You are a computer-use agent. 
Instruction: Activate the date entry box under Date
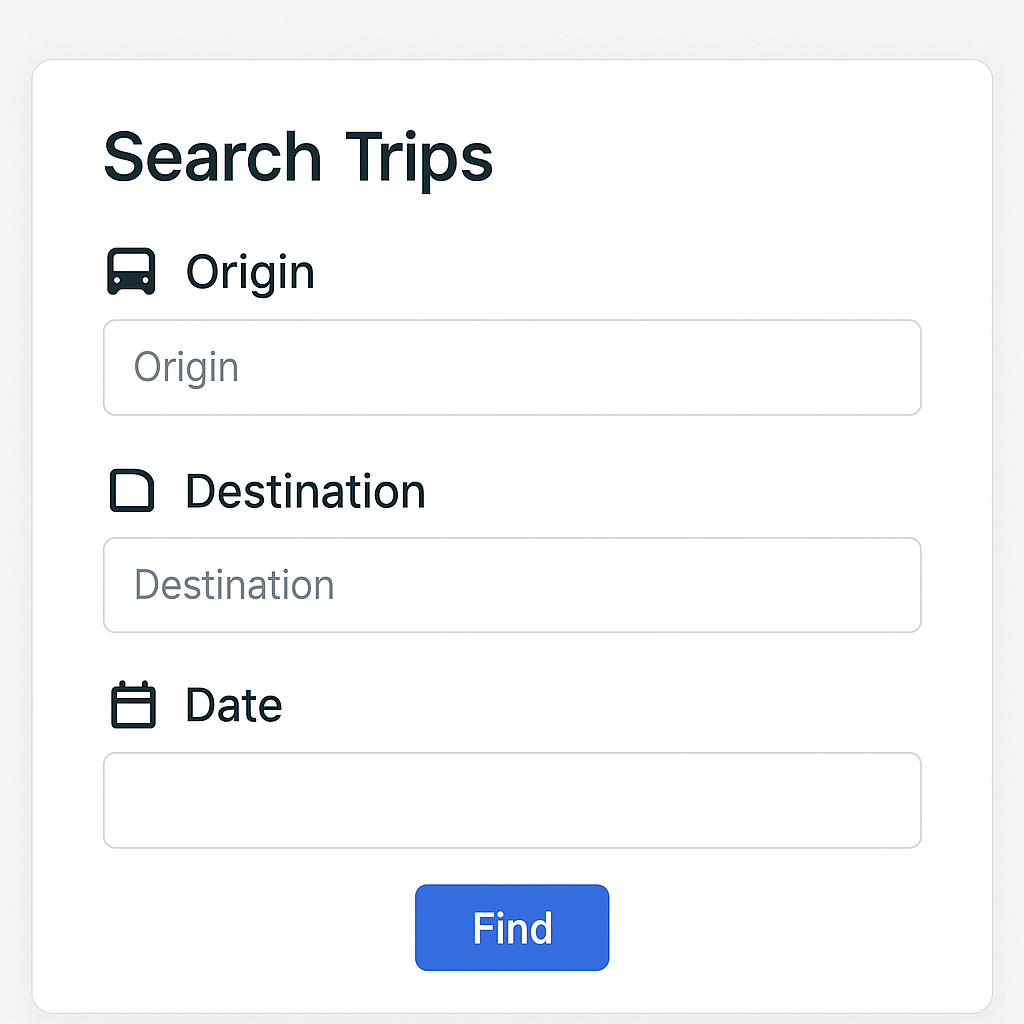[x=512, y=800]
